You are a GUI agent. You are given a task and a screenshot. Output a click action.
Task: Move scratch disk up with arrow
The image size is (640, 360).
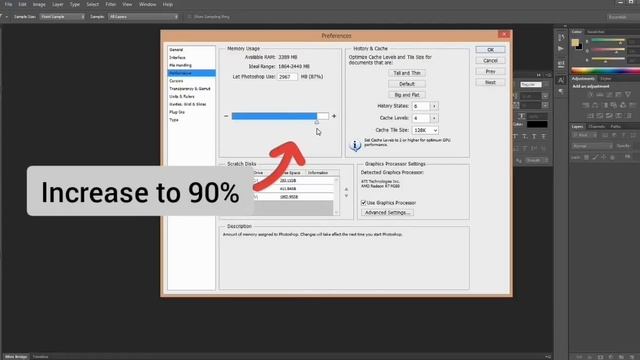pos(346,189)
